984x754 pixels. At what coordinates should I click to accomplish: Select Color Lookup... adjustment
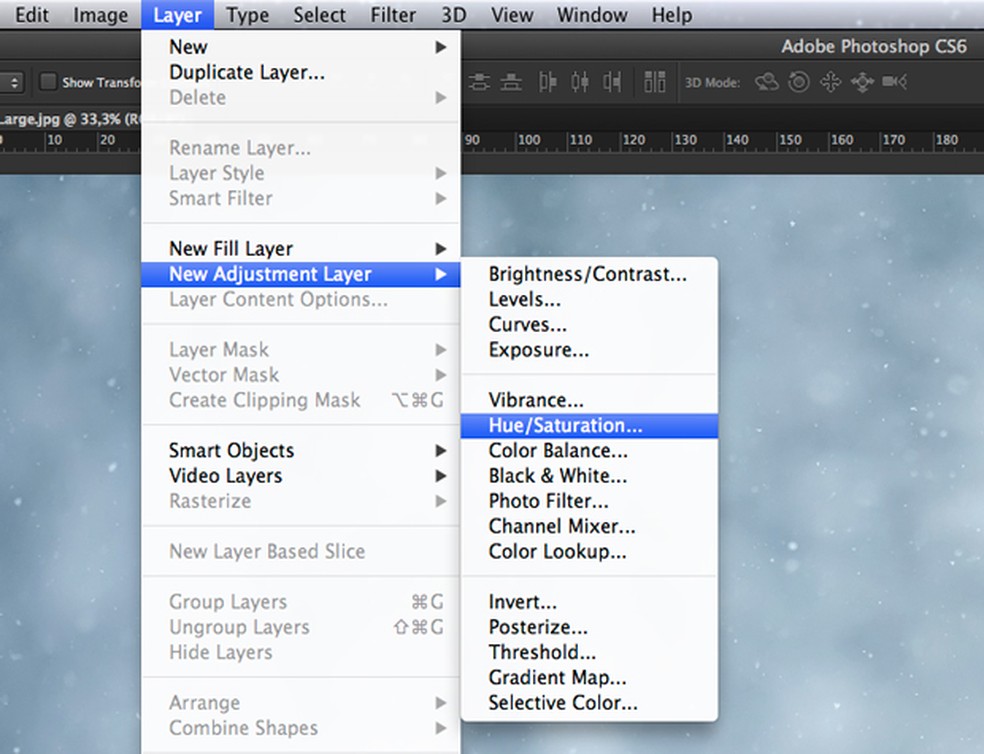589,552
